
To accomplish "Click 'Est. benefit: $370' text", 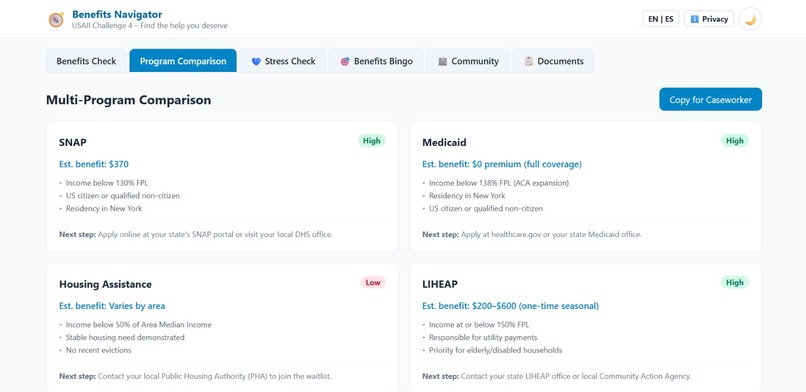I will coord(94,164).
